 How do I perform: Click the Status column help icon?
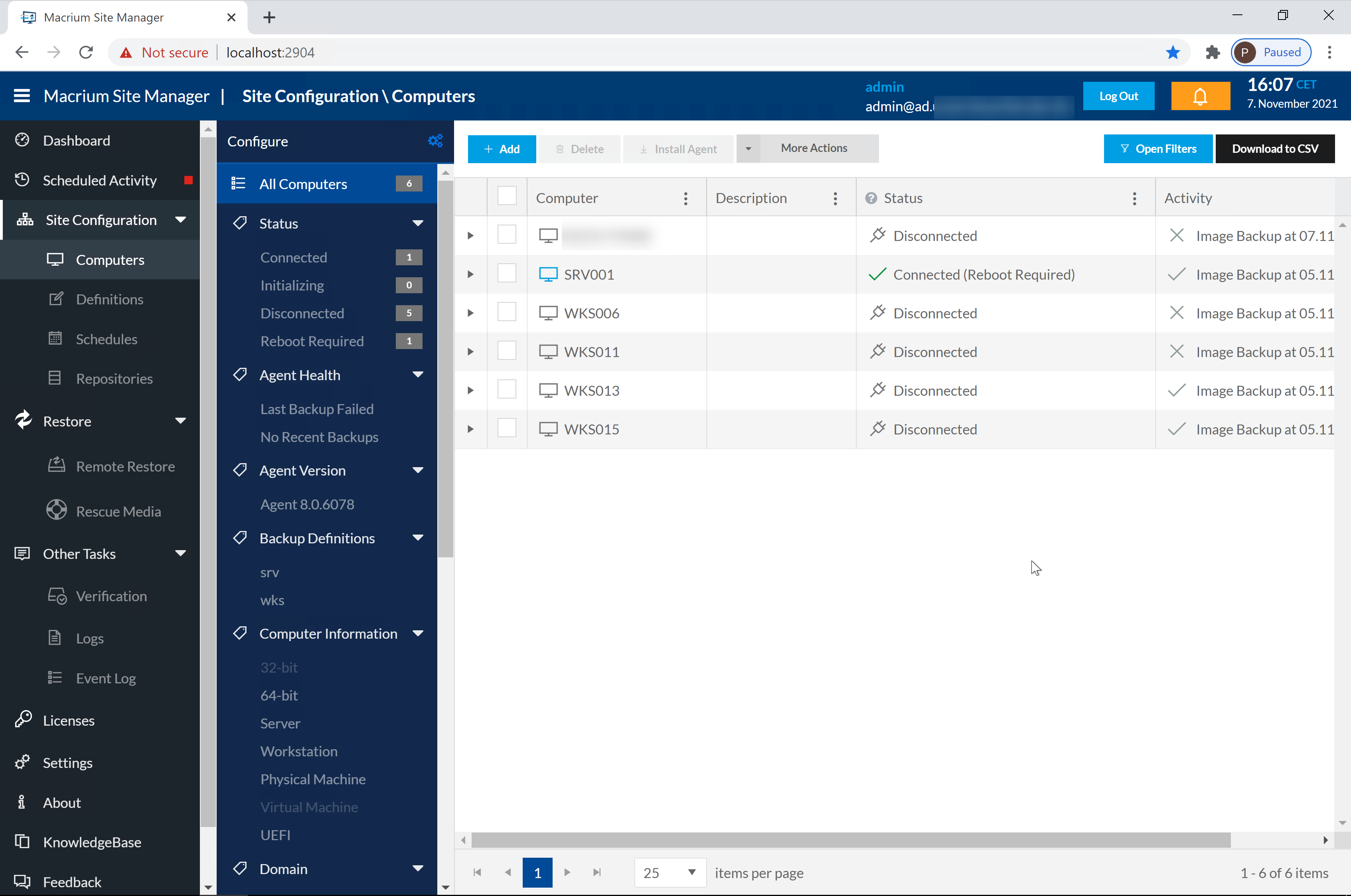pos(870,198)
